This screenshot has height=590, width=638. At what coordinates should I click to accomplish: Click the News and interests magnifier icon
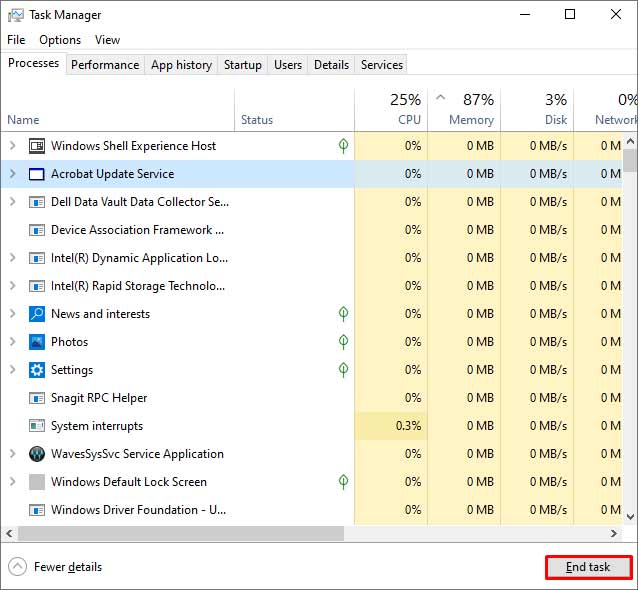[37, 314]
